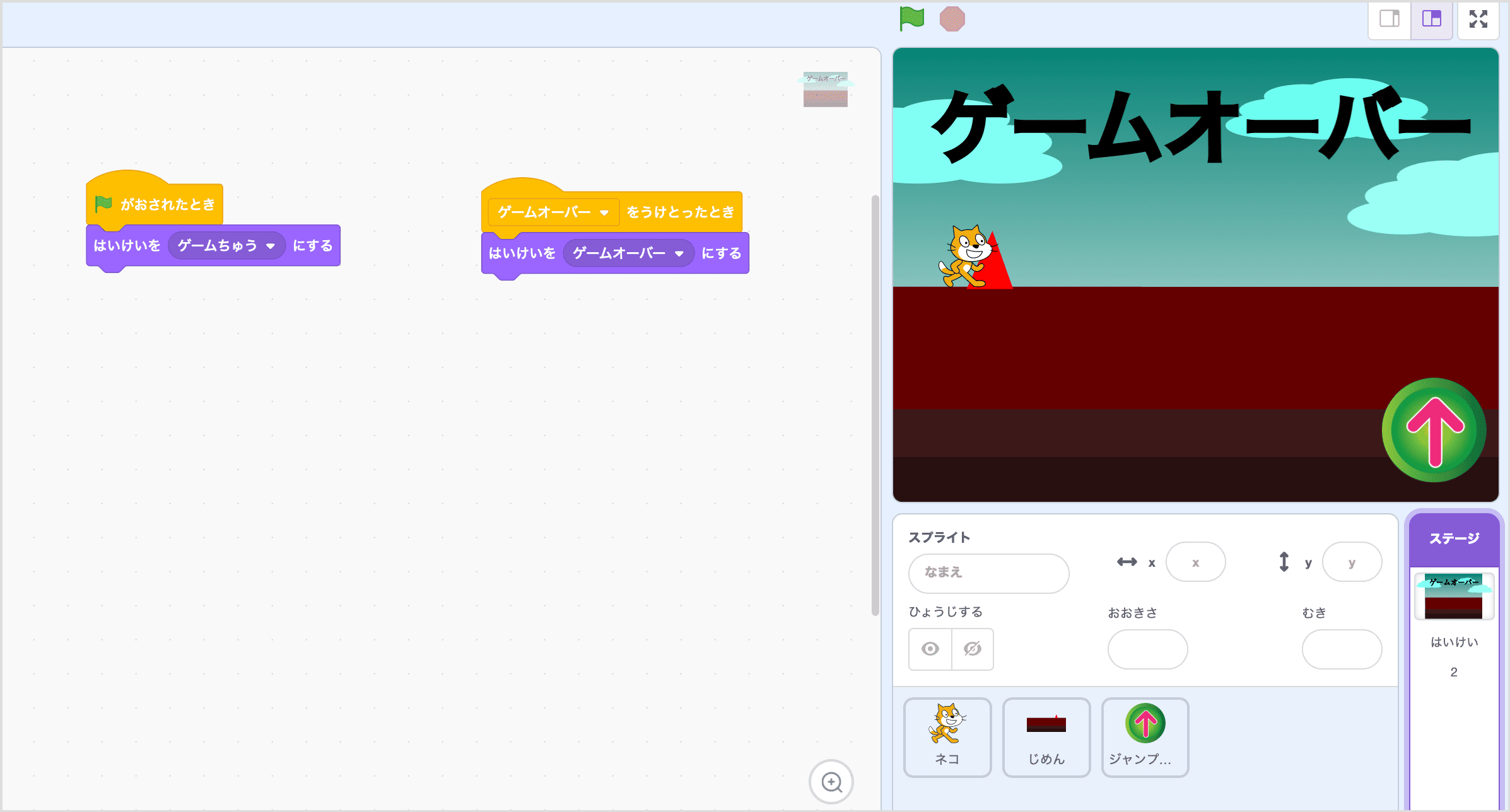Select the ジャンプ sprite

[1145, 737]
